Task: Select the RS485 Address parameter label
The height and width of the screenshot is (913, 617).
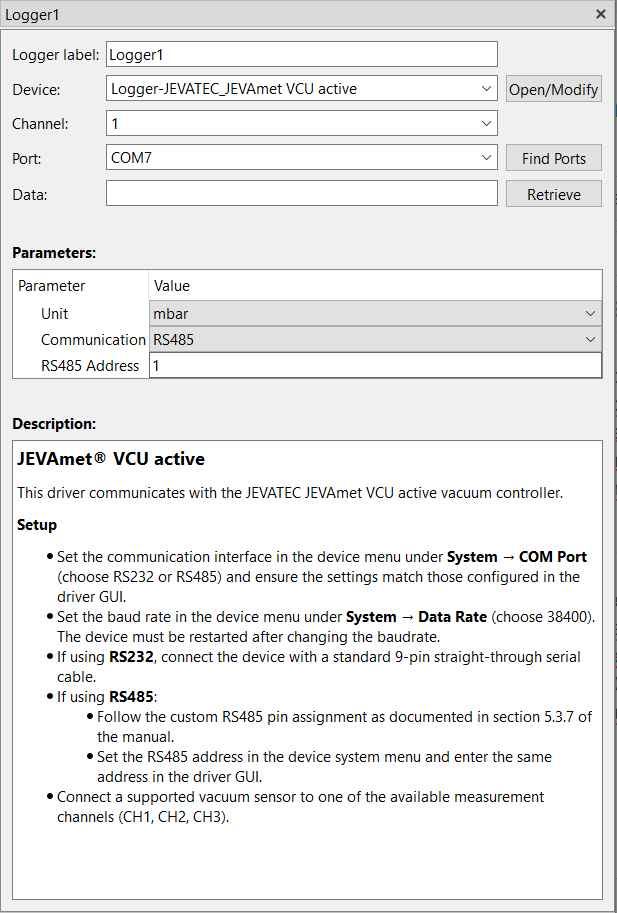Action: [x=90, y=366]
